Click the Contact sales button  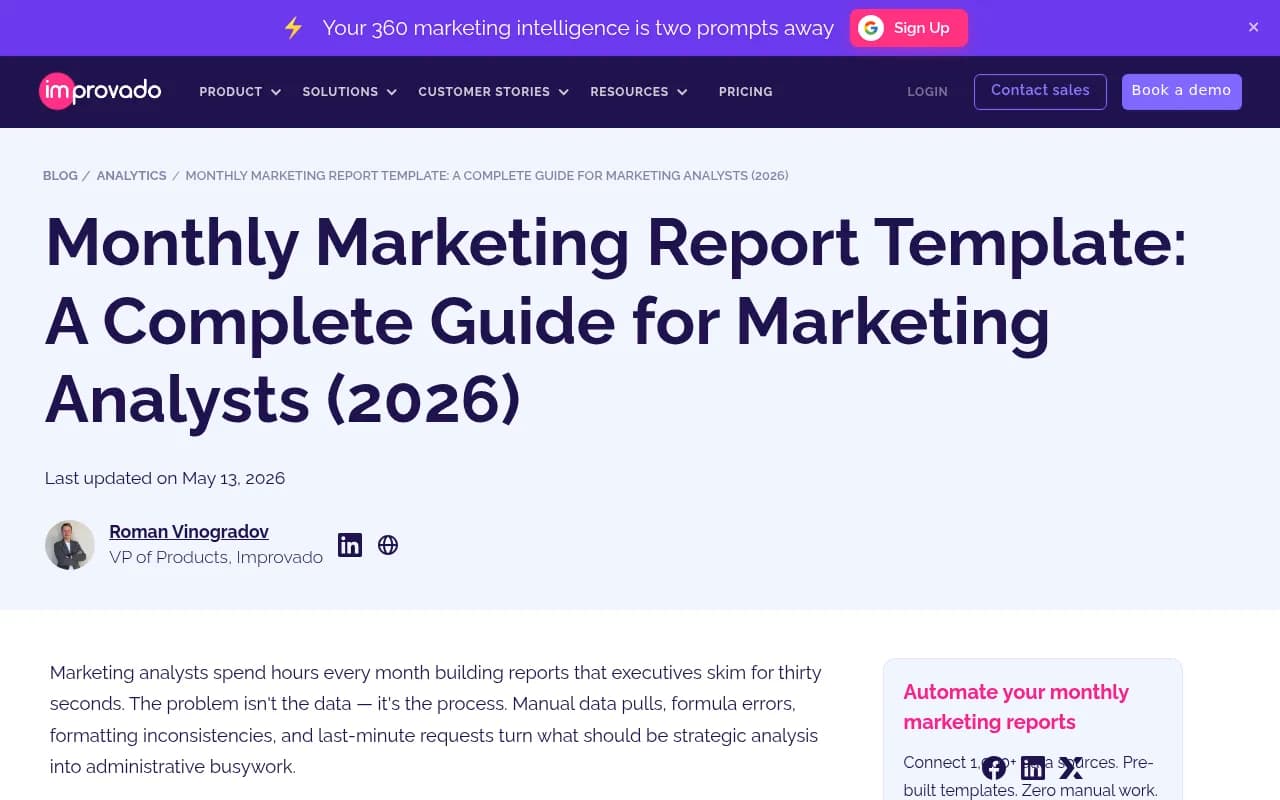(1040, 91)
